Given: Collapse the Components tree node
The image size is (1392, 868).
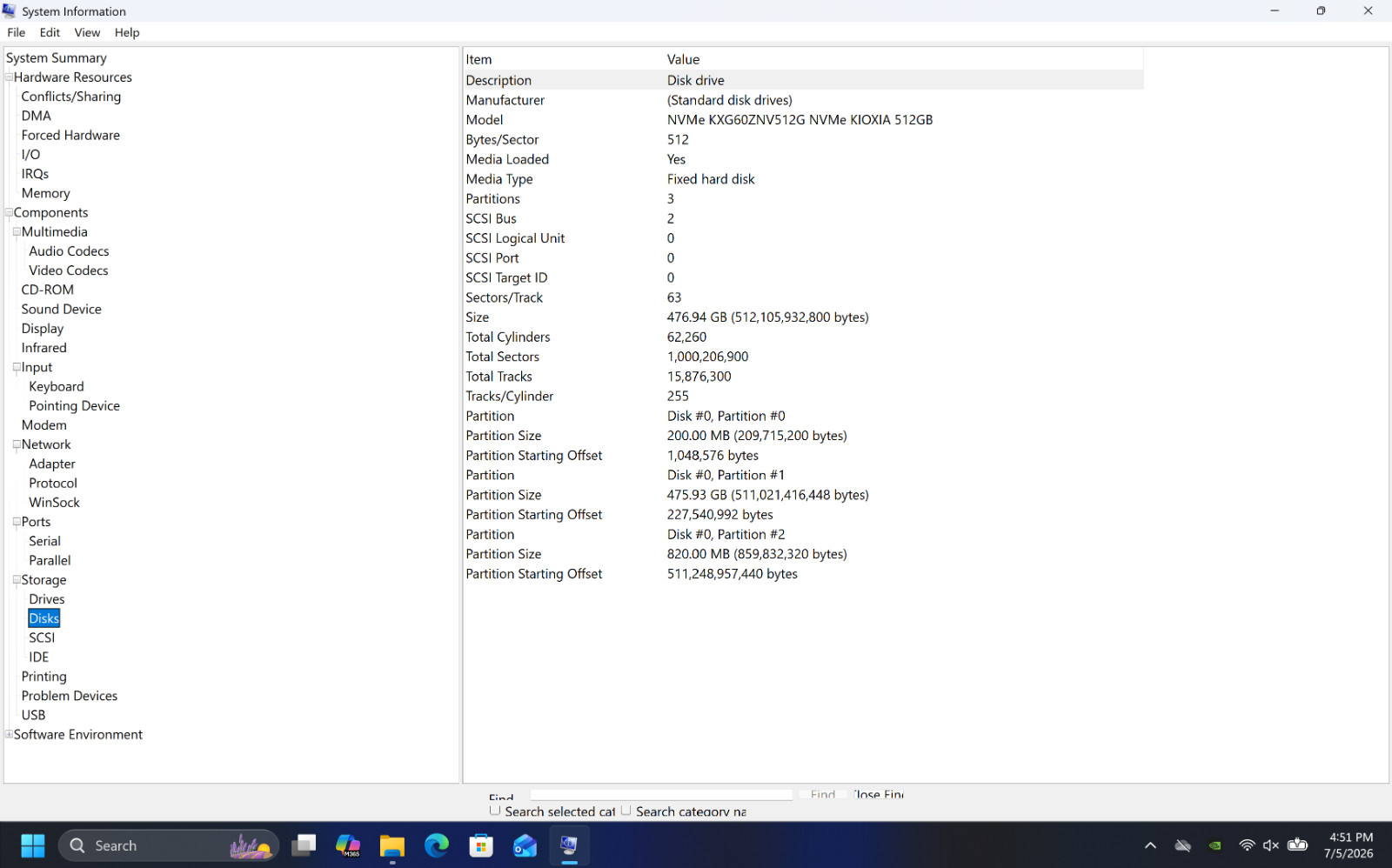Looking at the screenshot, I should click(x=9, y=212).
